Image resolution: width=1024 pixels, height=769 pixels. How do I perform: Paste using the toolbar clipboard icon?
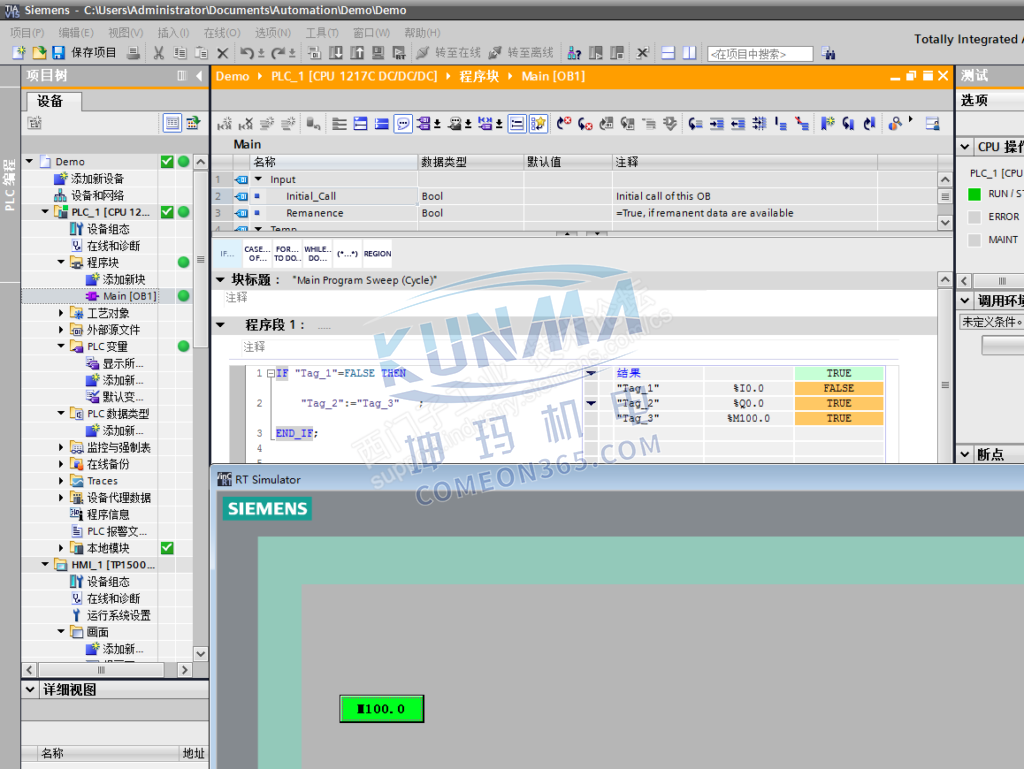[201, 53]
